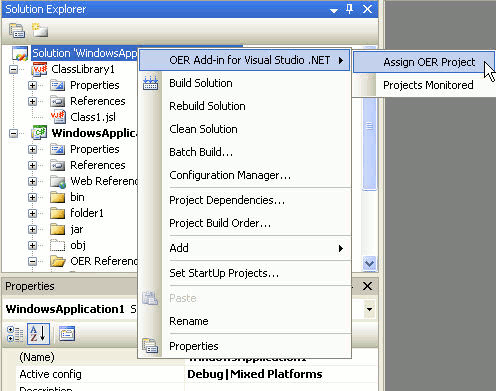
Task: Click the Solution icon at tree root
Action: click(x=20, y=53)
